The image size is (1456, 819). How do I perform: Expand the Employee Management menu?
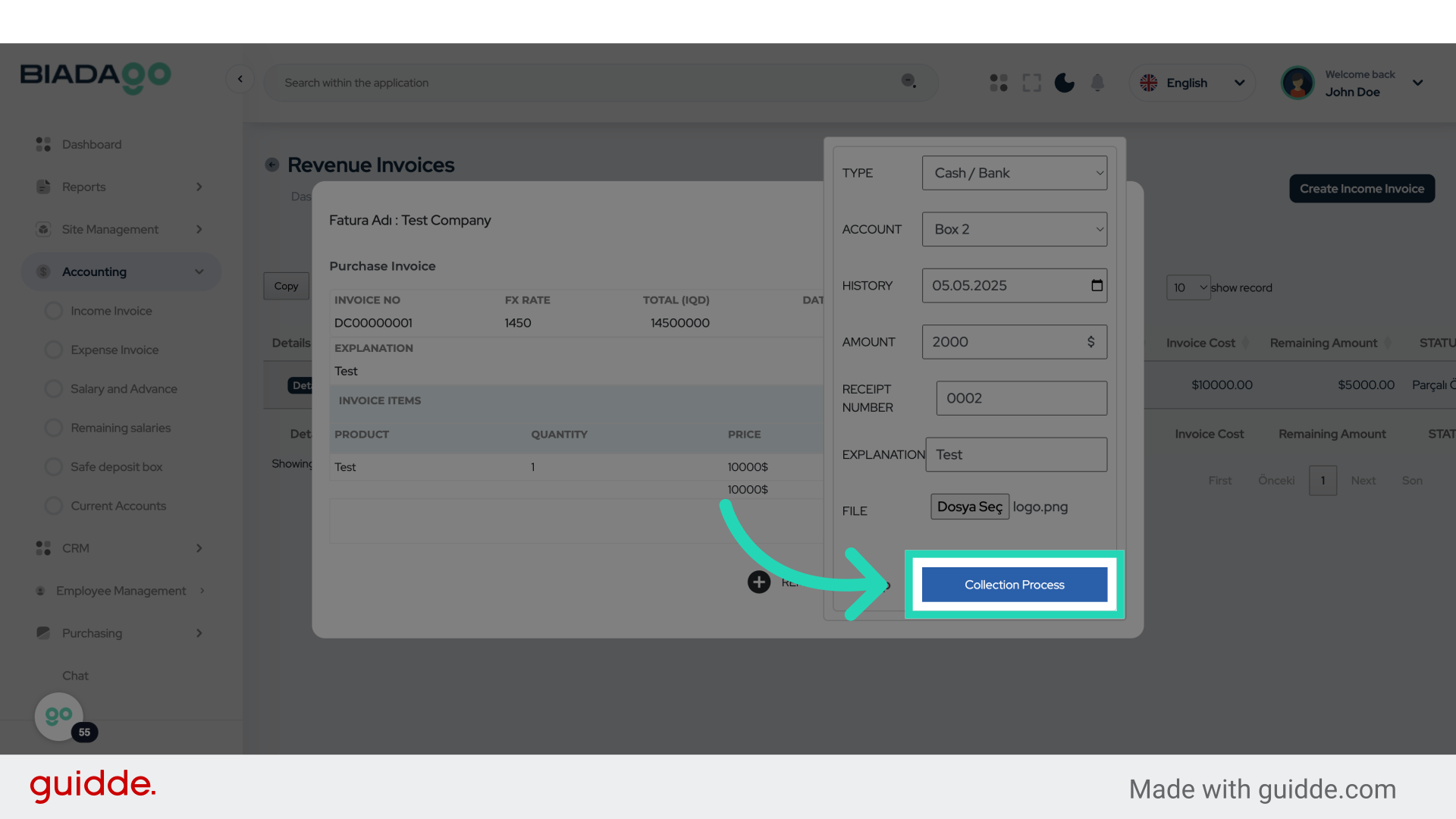pos(120,591)
